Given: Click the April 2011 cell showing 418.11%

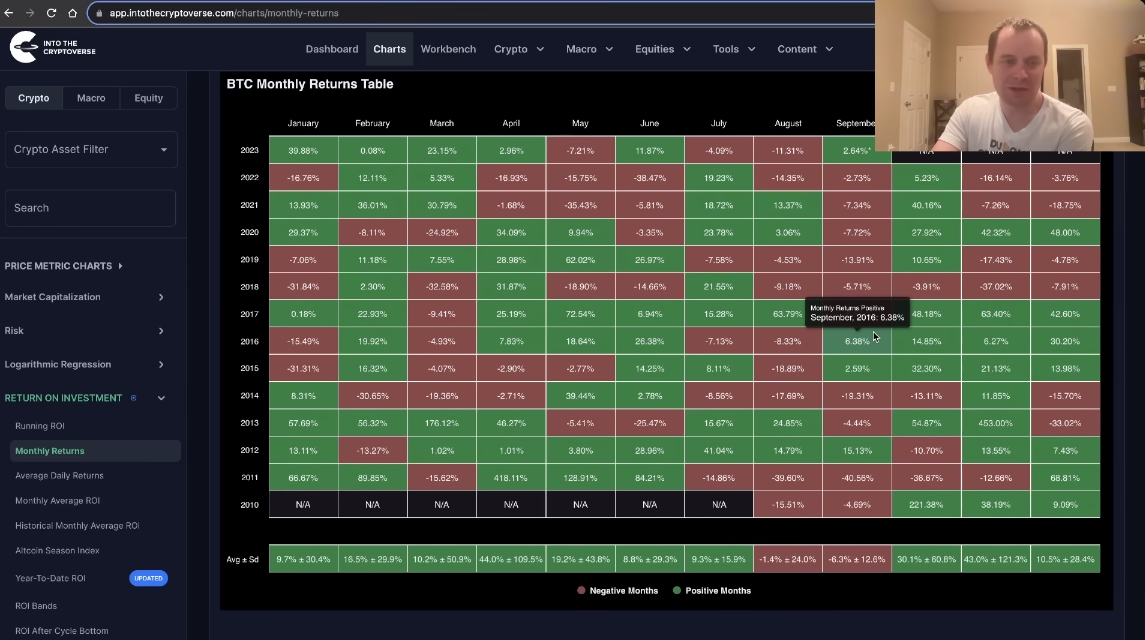Looking at the screenshot, I should (x=511, y=478).
